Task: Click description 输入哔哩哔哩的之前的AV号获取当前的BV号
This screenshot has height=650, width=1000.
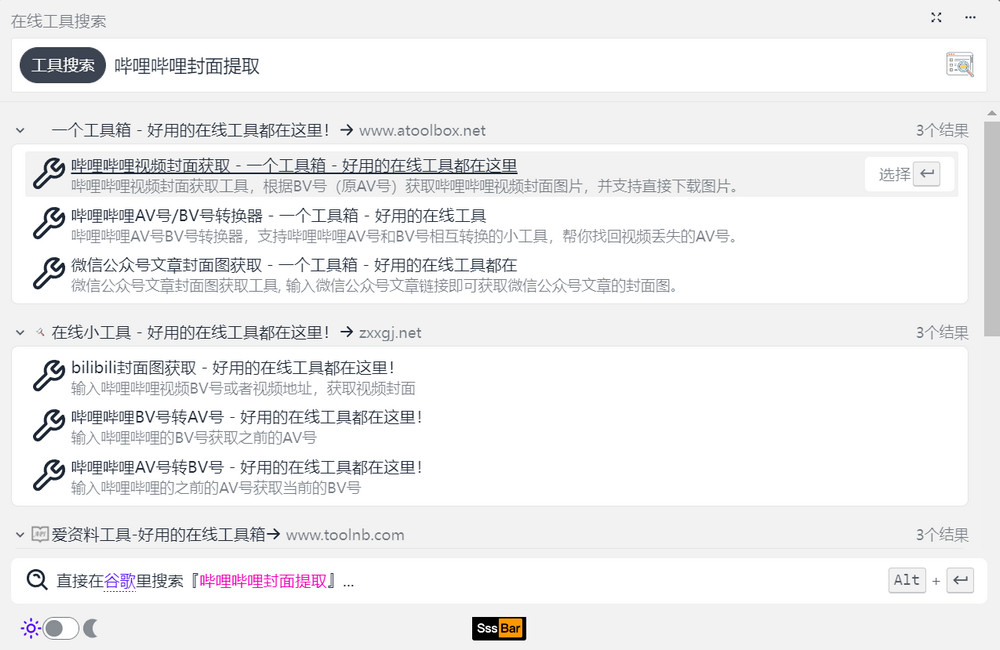Action: tap(216, 488)
